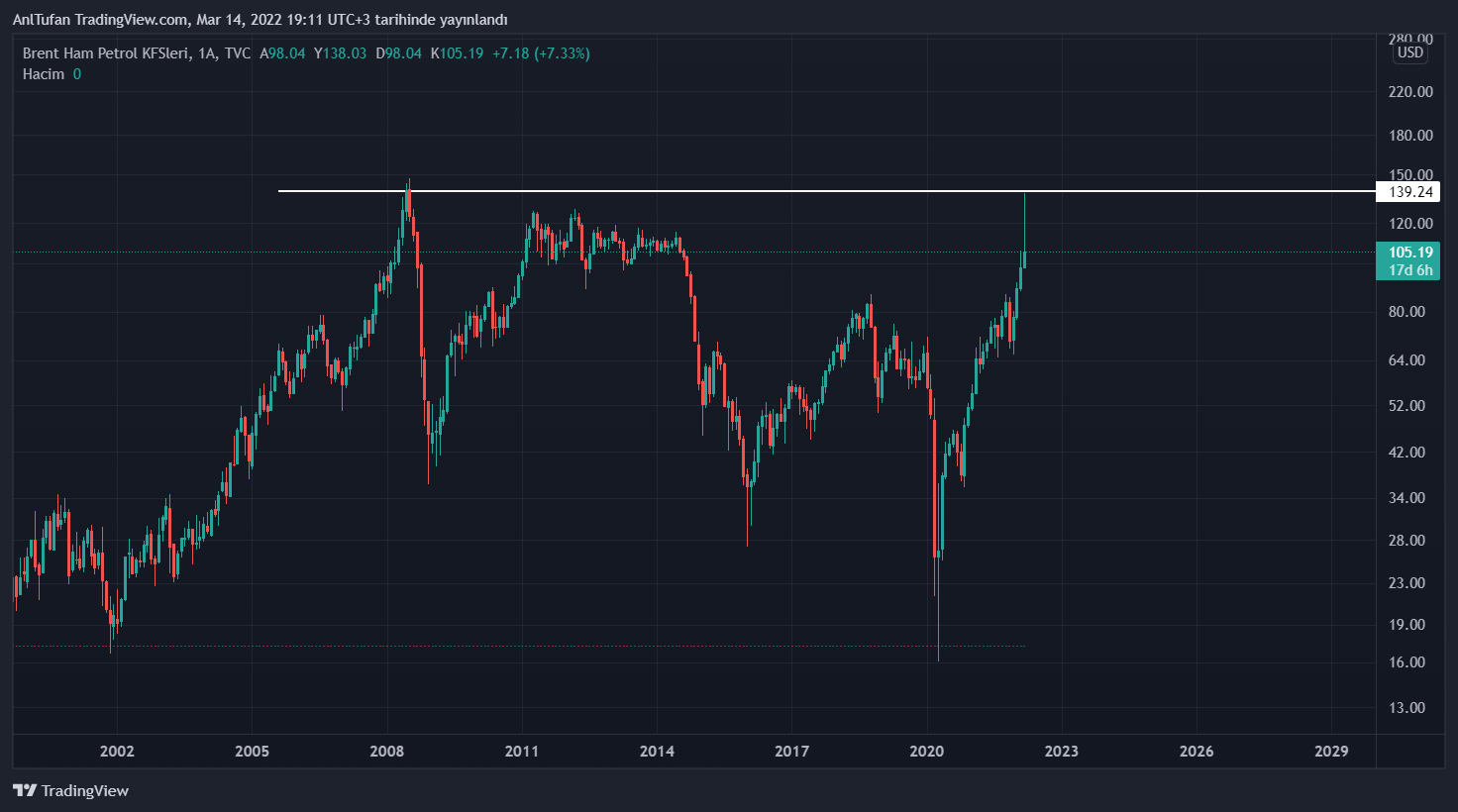Click the +7.18 (+7.33%) change value
The height and width of the screenshot is (812, 1458).
[541, 53]
